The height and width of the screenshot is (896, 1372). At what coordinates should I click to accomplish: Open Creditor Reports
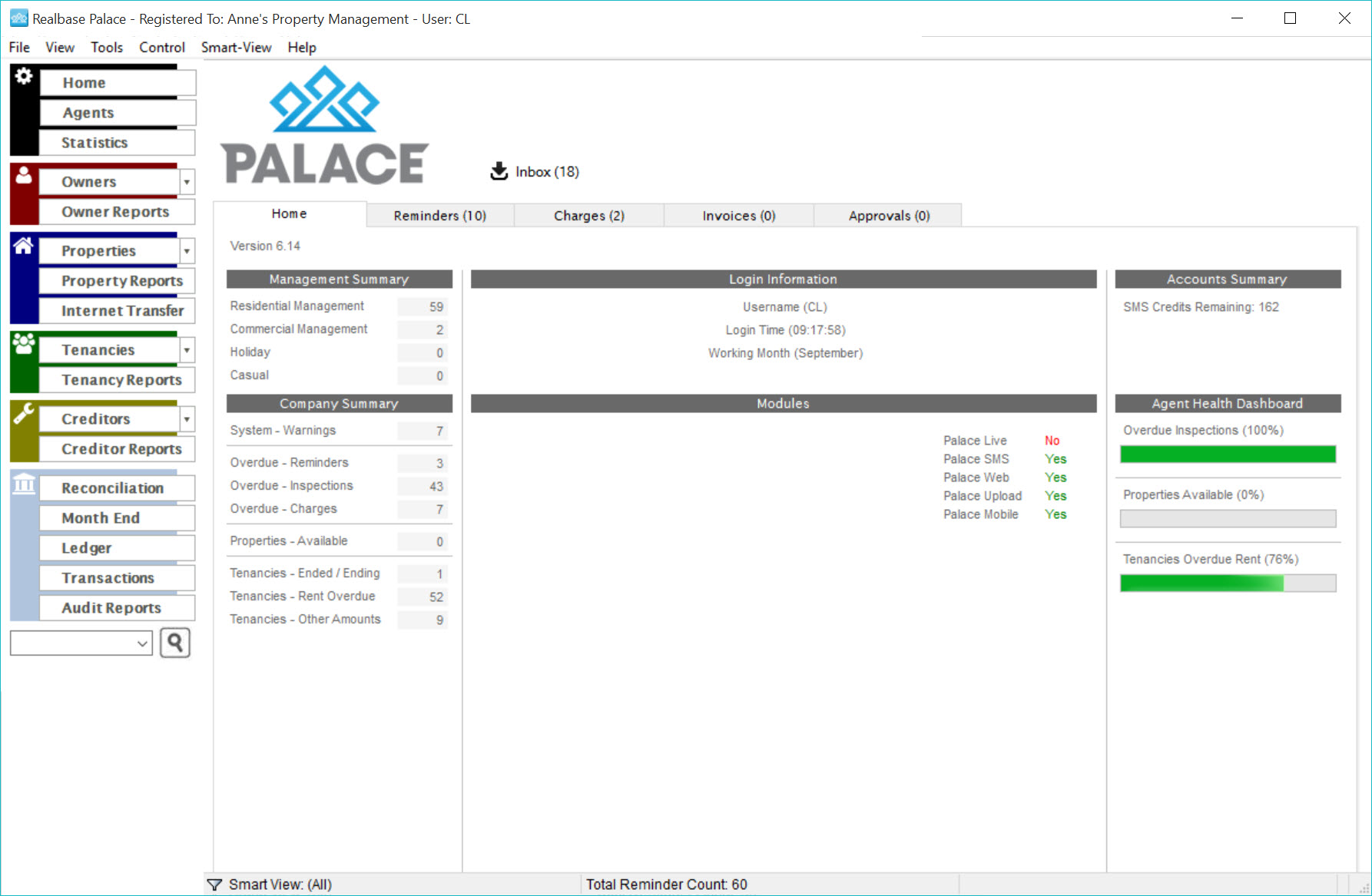[x=118, y=449]
